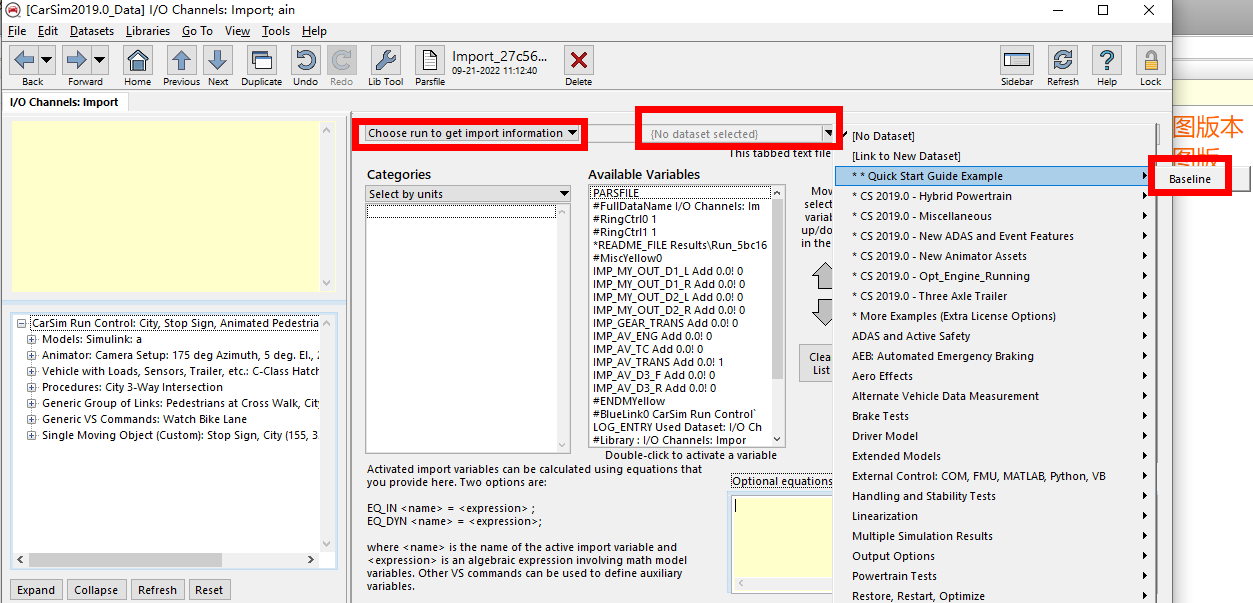Viewport: 1253px width, 603px height.
Task: Open CS 2019.0 - Three Axle Trailer submenu
Action: tap(995, 296)
